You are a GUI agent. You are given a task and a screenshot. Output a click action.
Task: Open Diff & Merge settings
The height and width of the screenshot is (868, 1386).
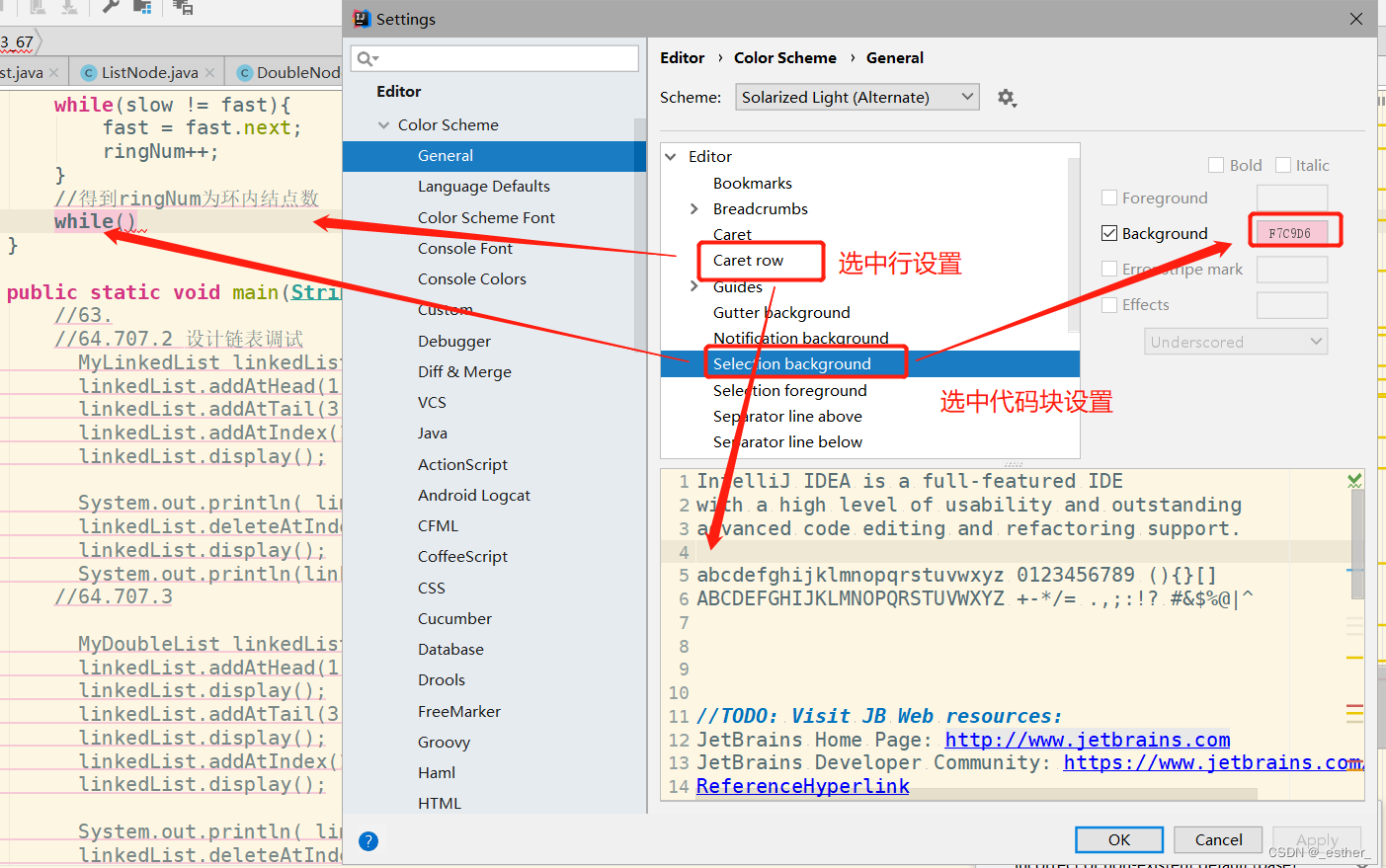pyautogui.click(x=464, y=372)
